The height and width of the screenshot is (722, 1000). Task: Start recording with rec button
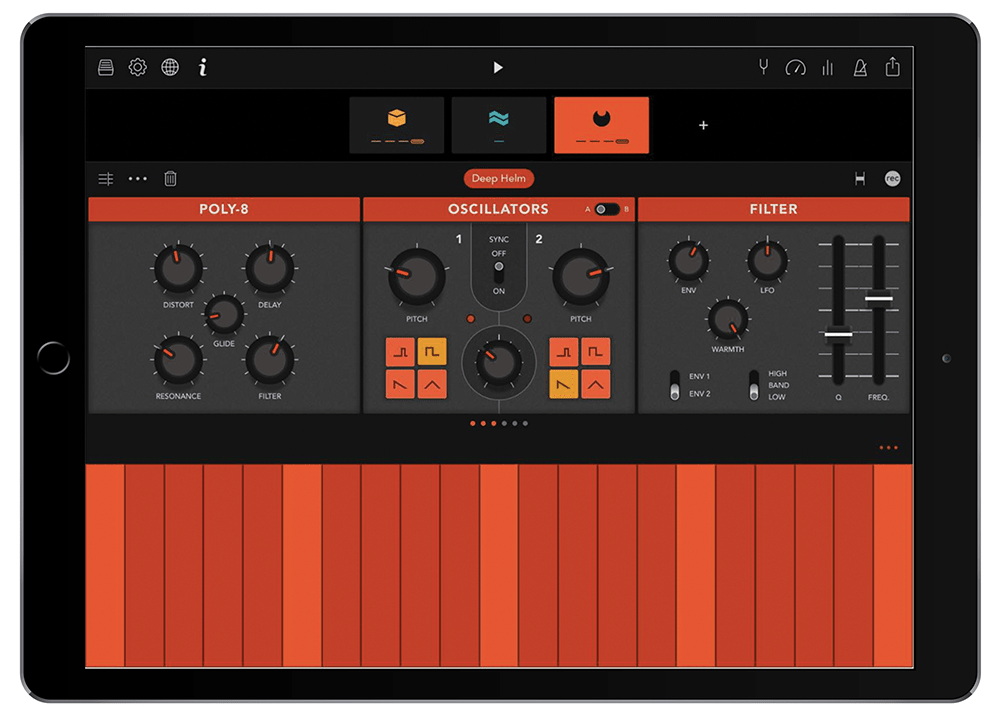(x=893, y=179)
